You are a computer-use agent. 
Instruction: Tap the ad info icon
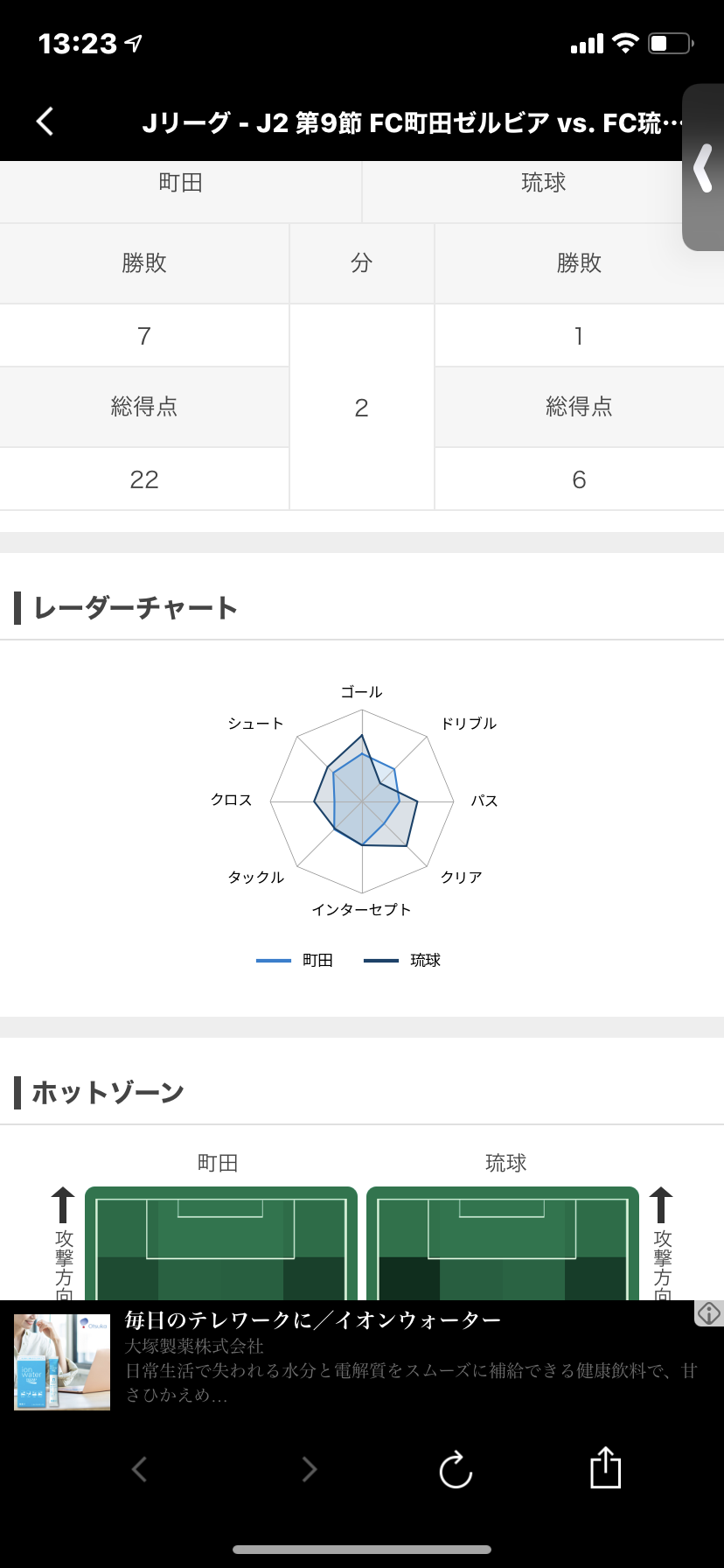(x=708, y=1312)
